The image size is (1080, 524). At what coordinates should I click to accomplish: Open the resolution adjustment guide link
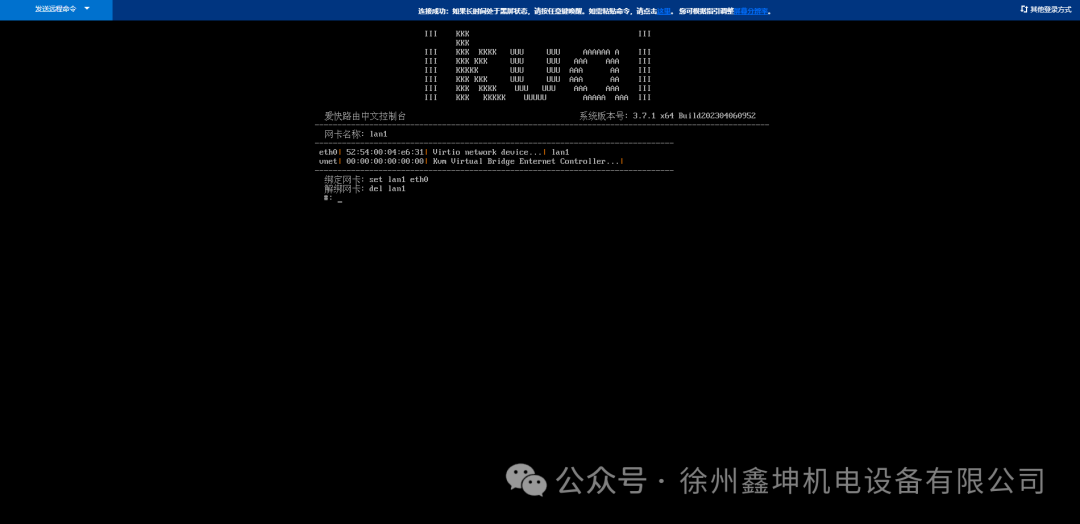tap(751, 11)
